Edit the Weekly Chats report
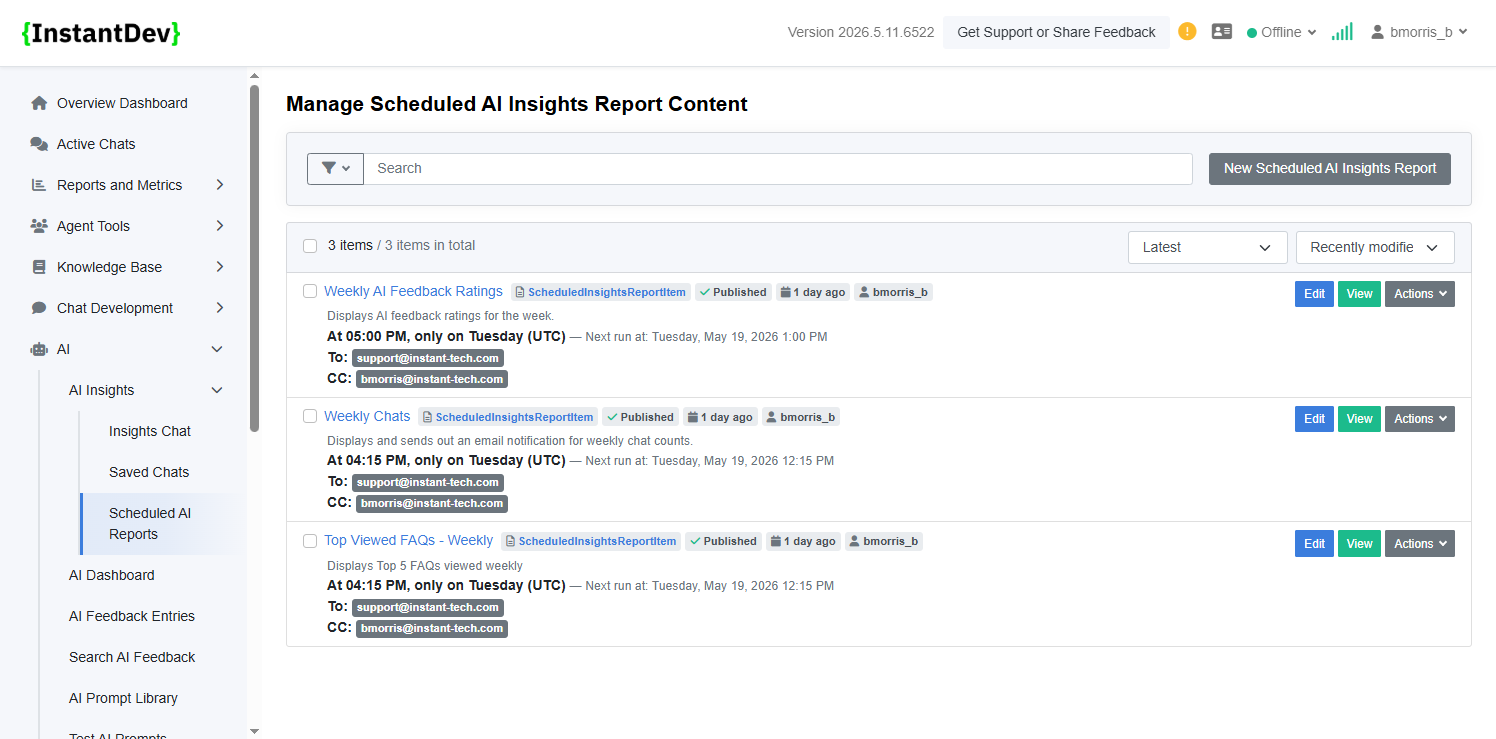The width and height of the screenshot is (1496, 739). 1314,419
